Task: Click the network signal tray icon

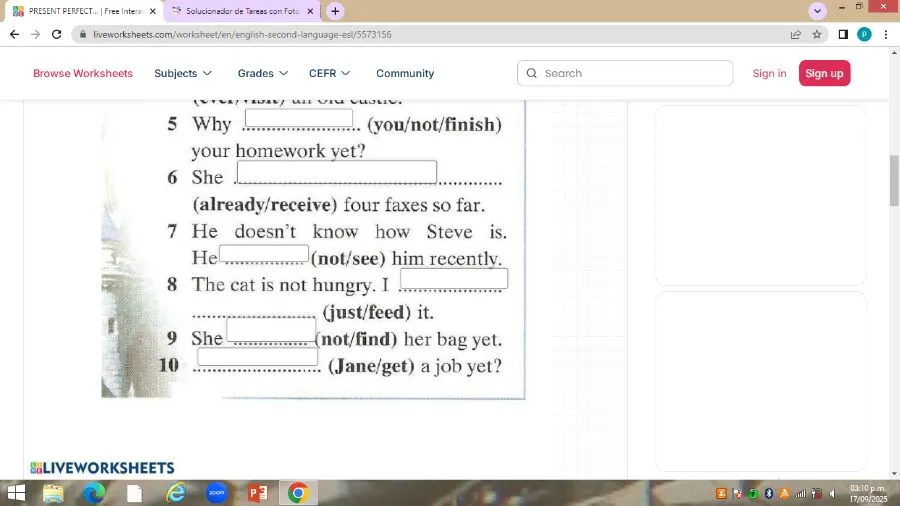Action: (800, 493)
